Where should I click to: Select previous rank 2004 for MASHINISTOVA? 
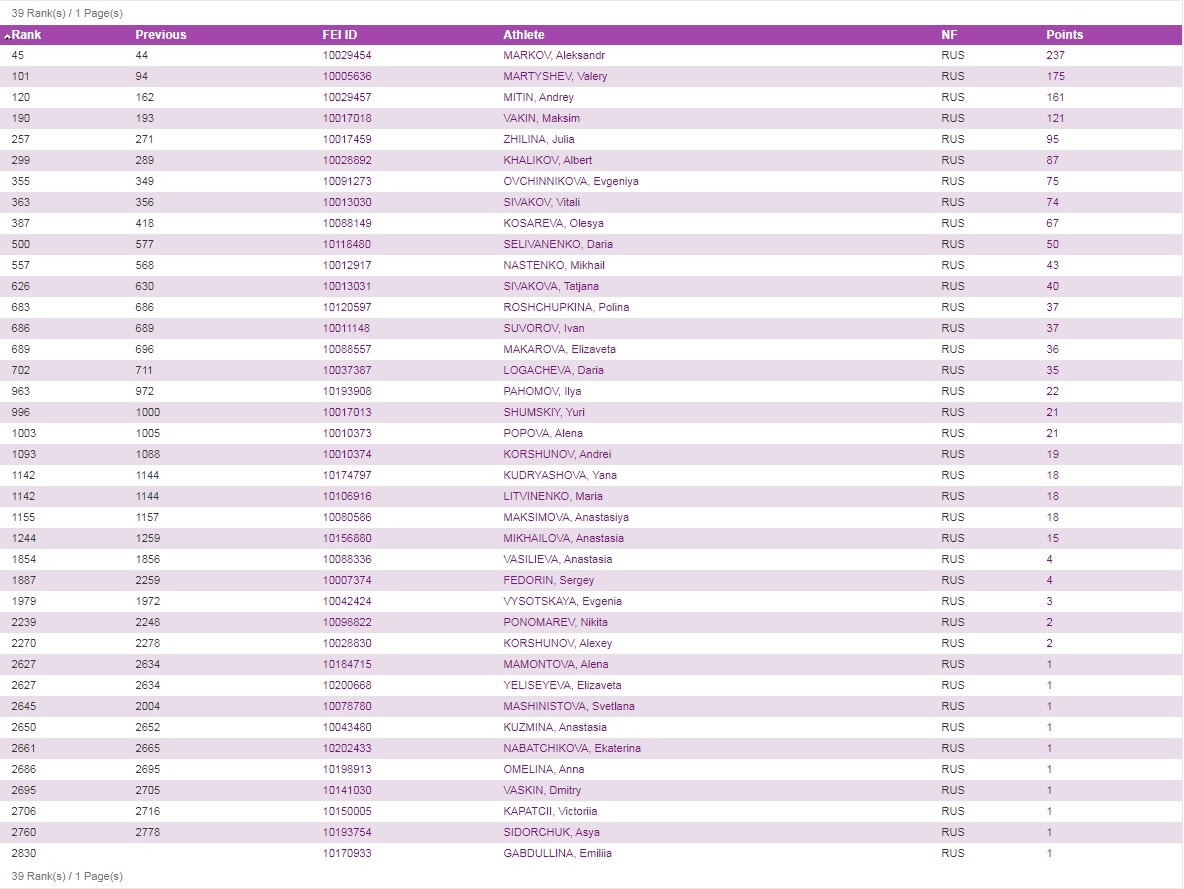[x=147, y=706]
